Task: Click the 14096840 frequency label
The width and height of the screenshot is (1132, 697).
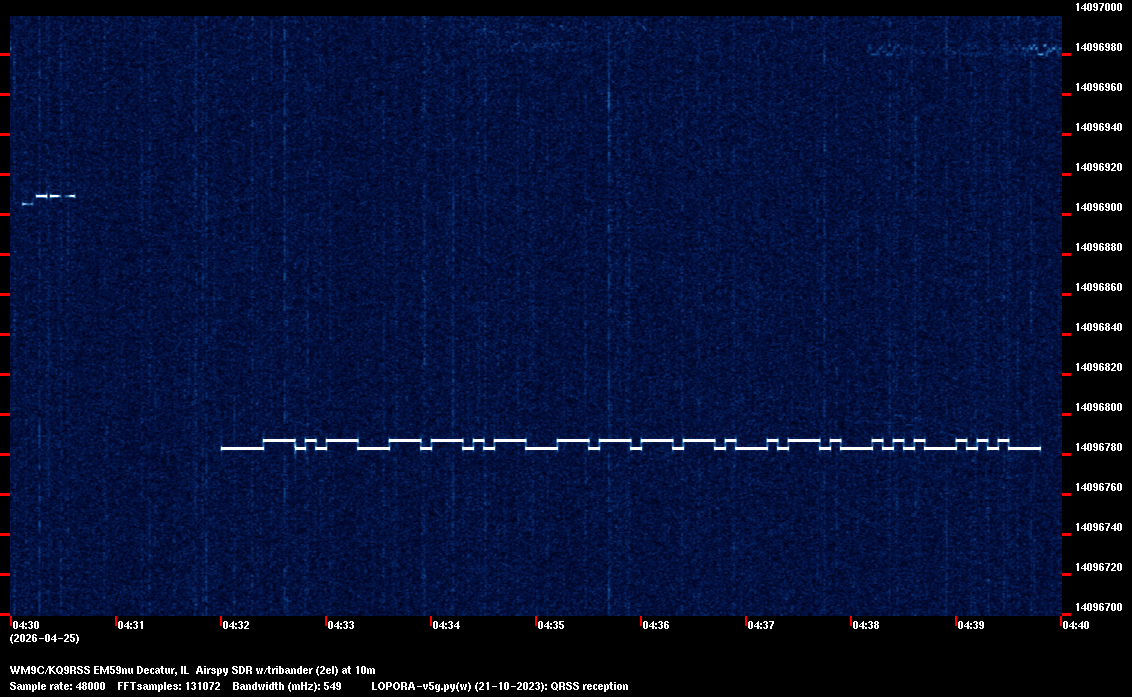Action: point(1098,327)
